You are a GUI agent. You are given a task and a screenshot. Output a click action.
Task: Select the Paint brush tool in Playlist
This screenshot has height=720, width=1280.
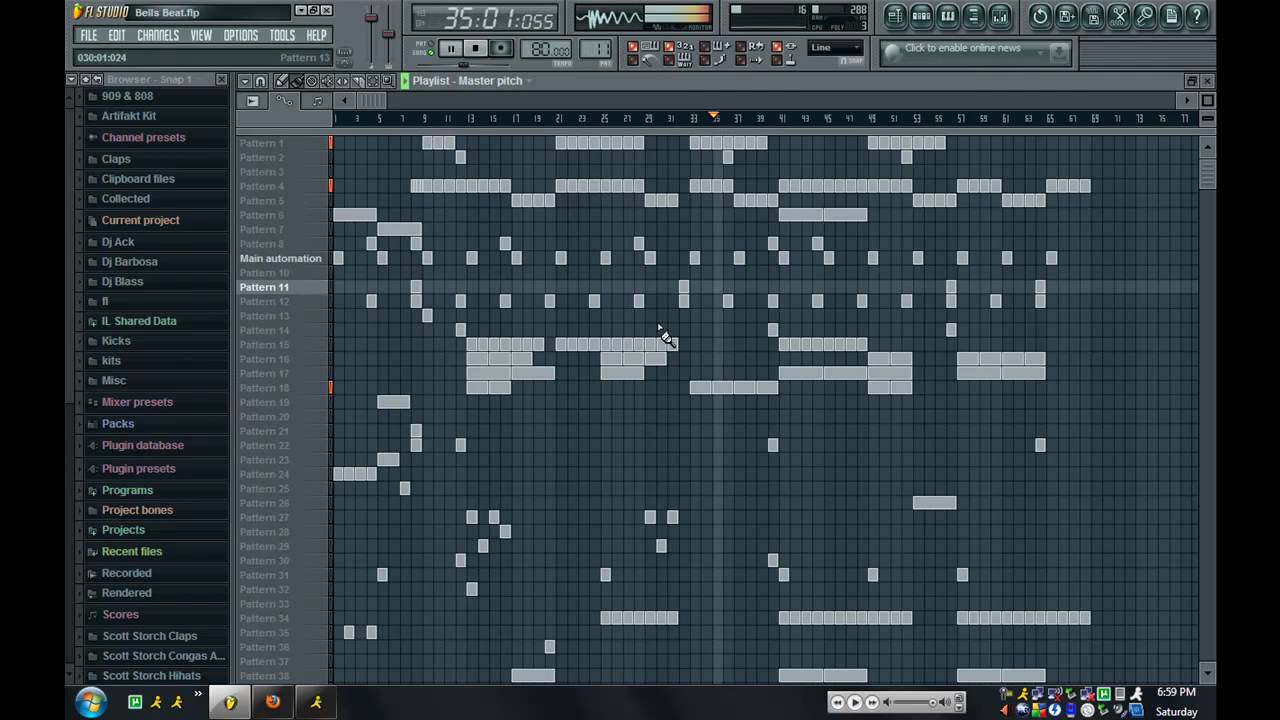tap(296, 81)
